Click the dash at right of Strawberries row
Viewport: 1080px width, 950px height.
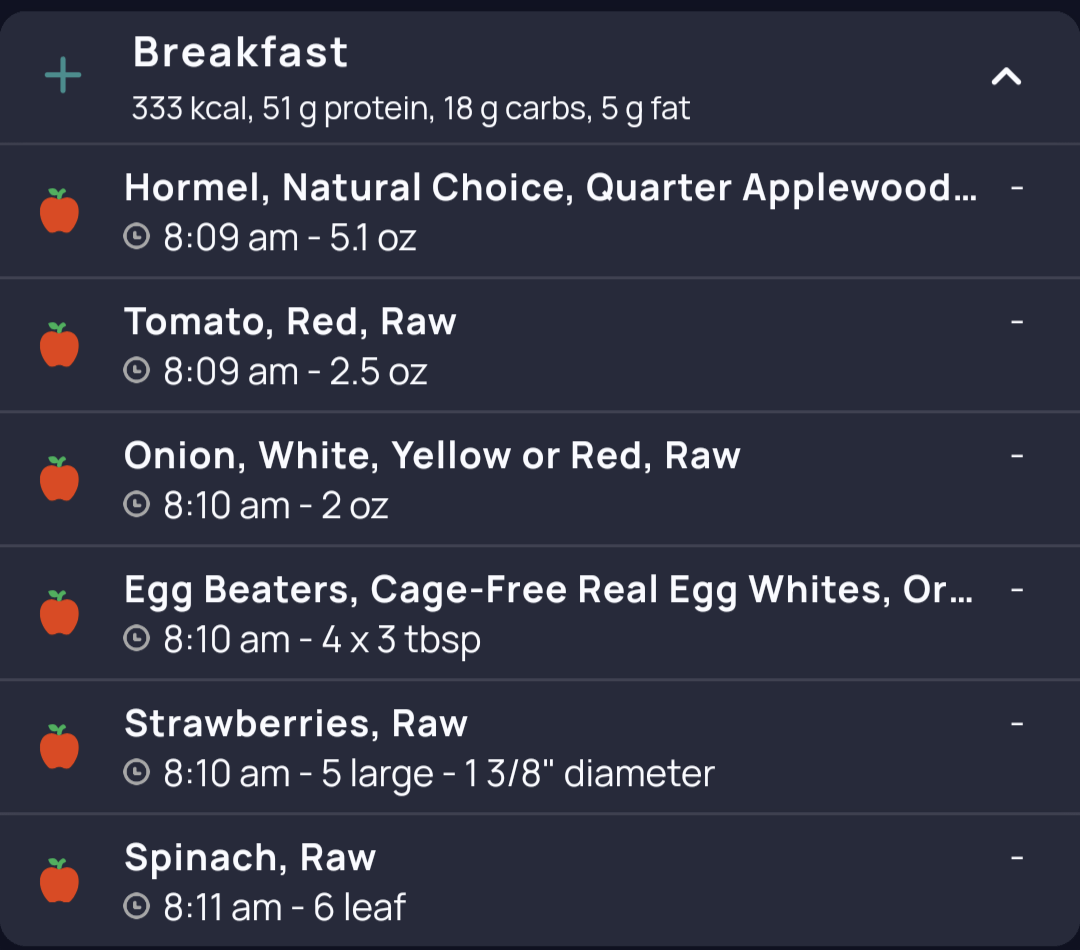(x=1017, y=723)
